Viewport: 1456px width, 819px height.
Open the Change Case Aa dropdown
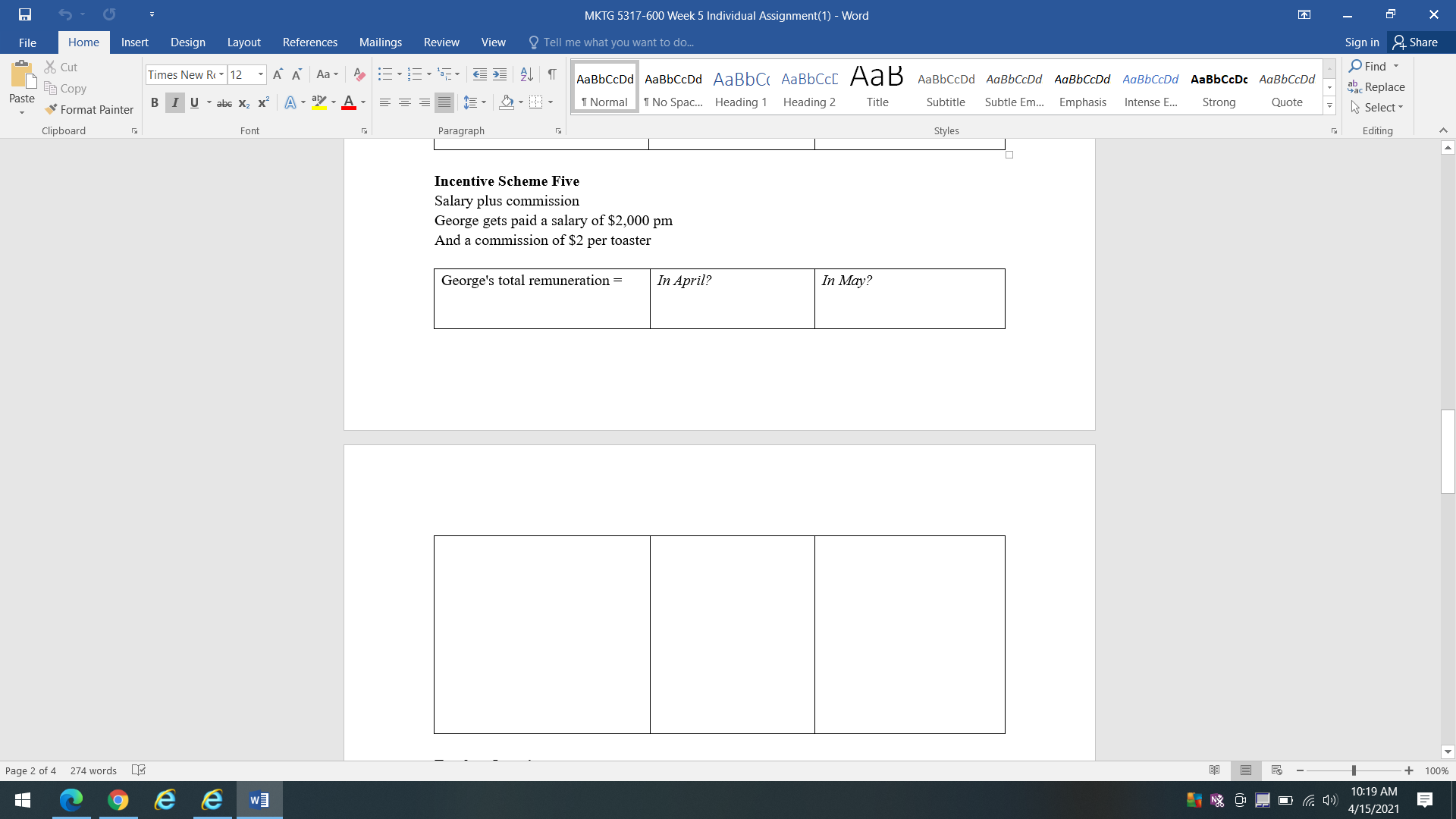click(x=328, y=74)
